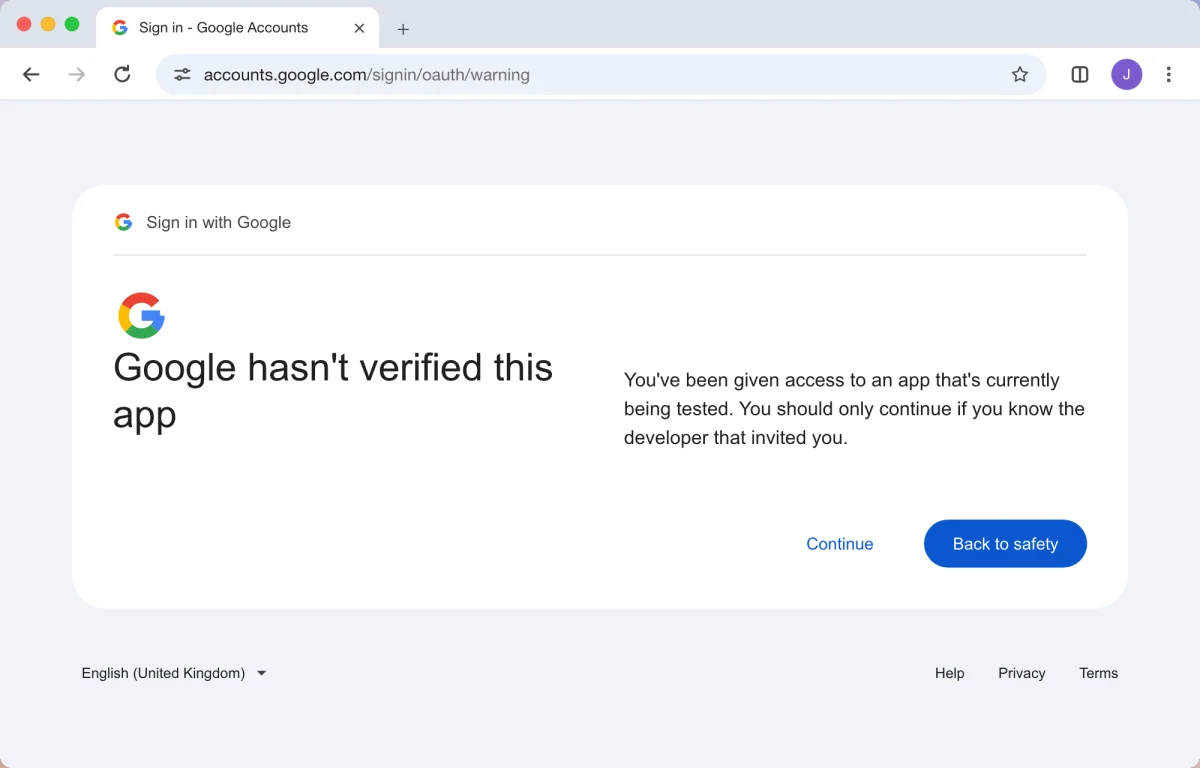Click the large Google G logo
Screen dimensions: 1200x768
coord(141,316)
